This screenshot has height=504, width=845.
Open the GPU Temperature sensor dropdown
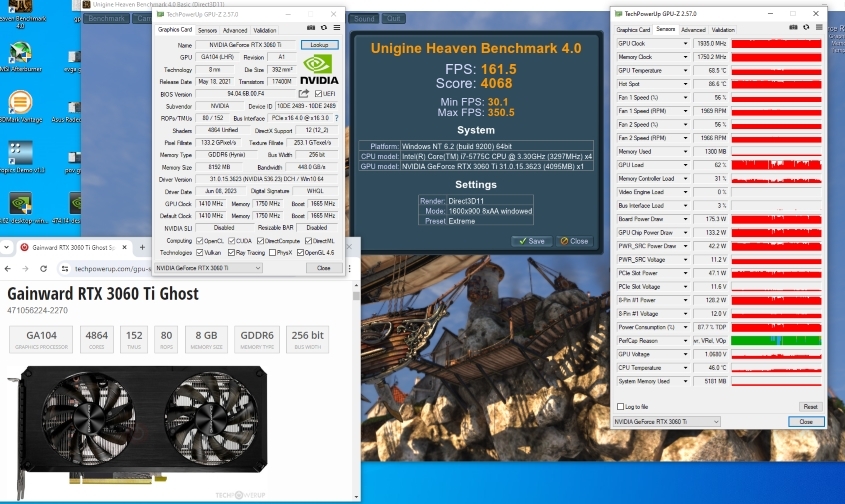(x=685, y=71)
